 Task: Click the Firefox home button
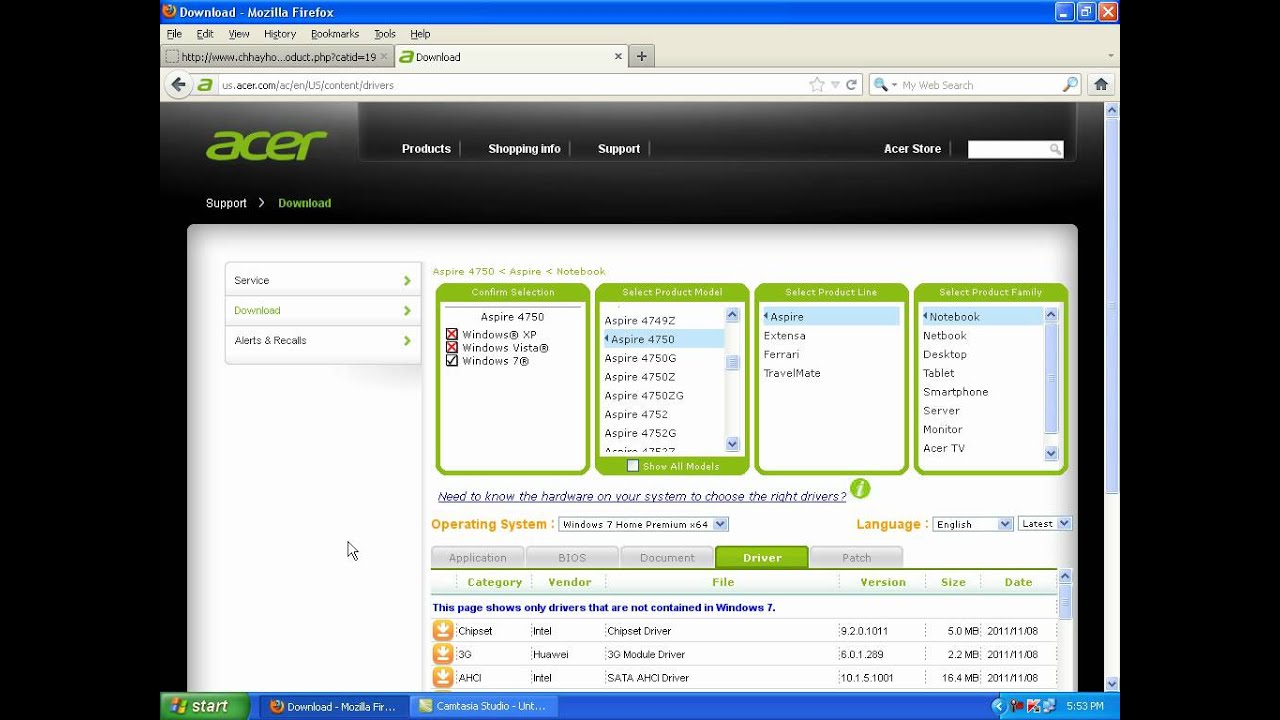[x=1101, y=85]
